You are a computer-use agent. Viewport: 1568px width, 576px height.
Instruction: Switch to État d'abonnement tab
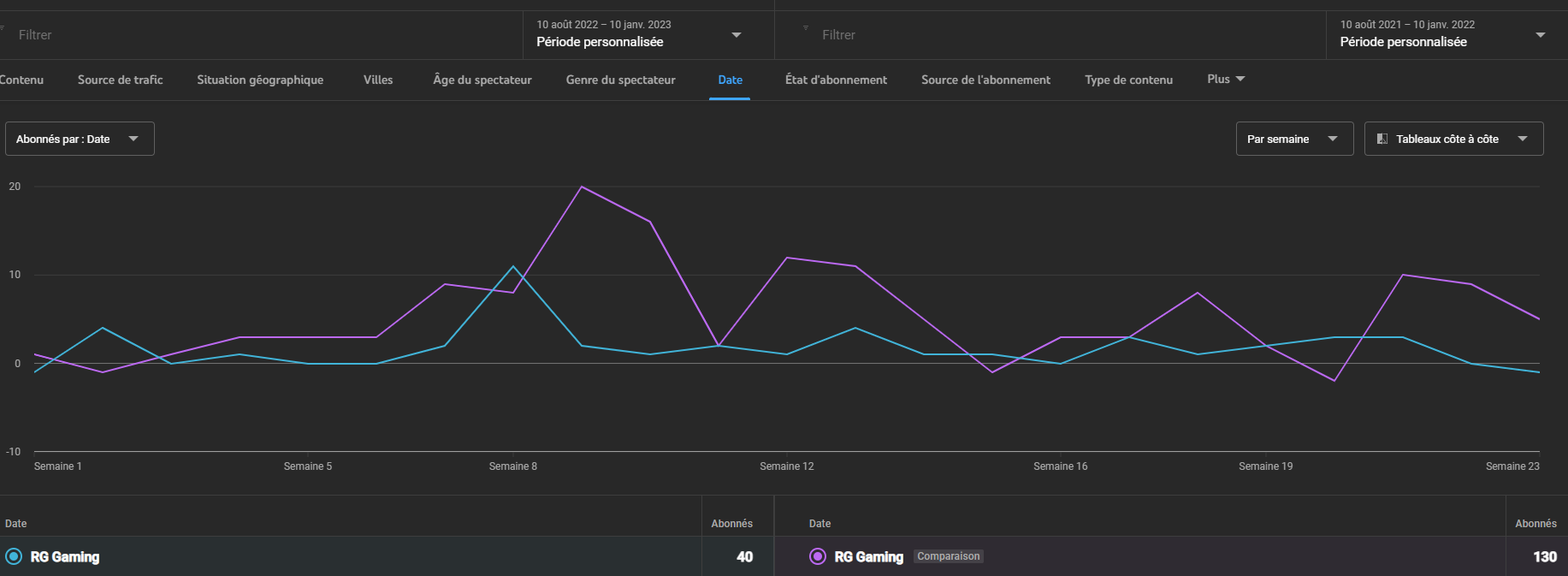pos(837,80)
